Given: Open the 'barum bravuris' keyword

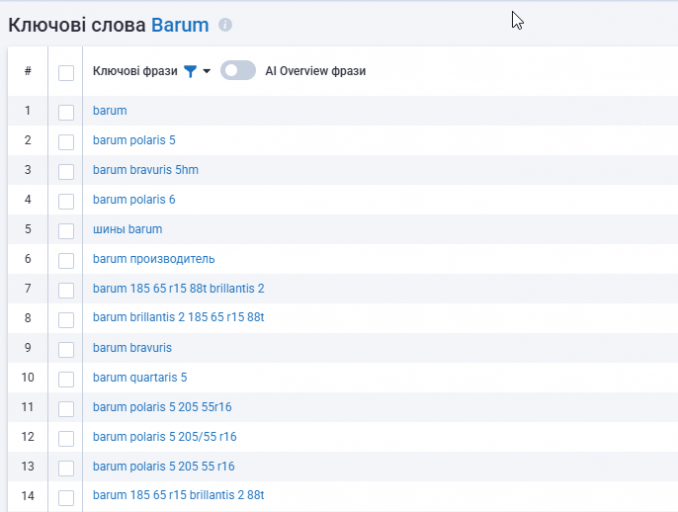Looking at the screenshot, I should (132, 348).
